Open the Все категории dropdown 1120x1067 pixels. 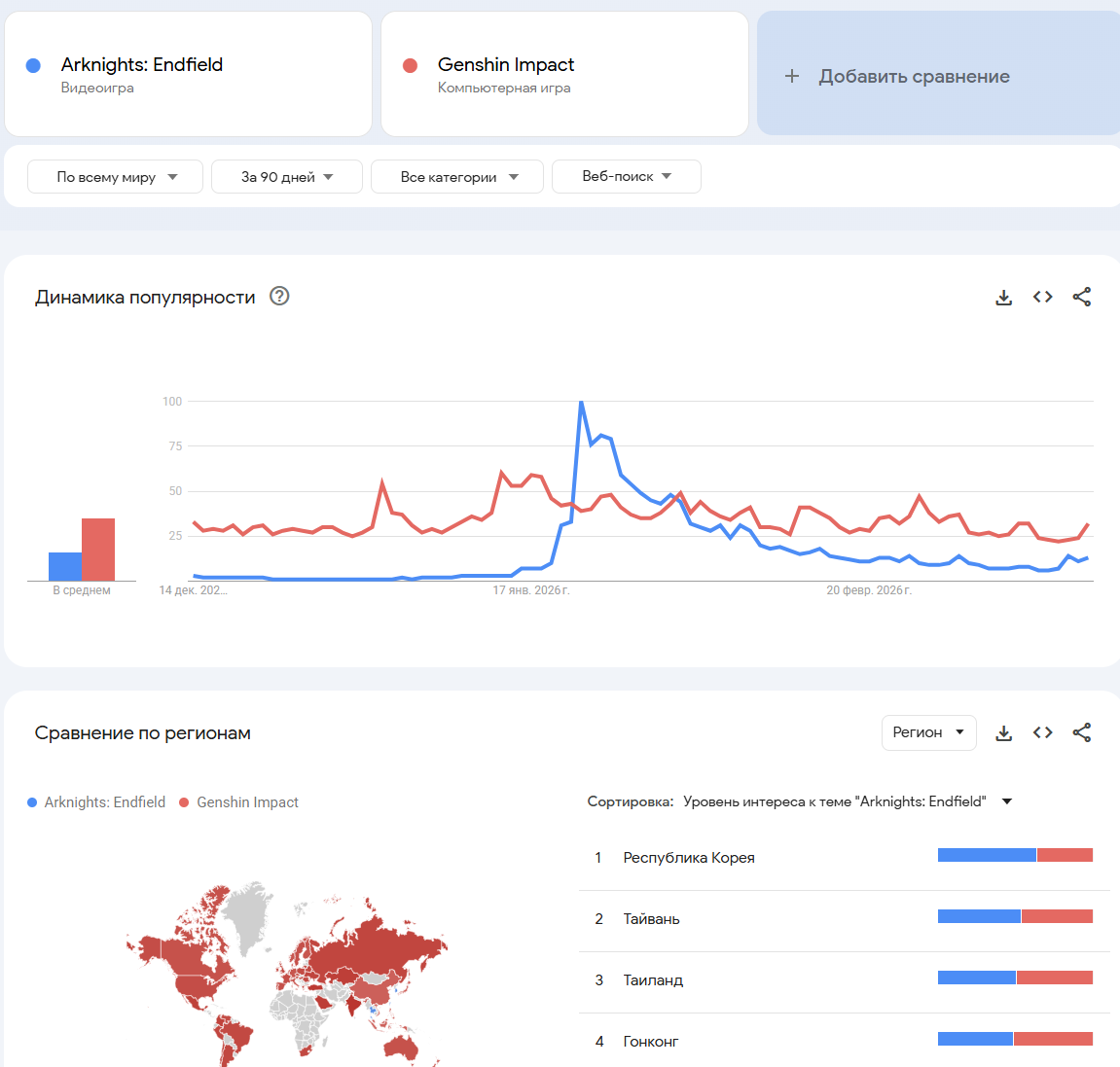coord(458,177)
